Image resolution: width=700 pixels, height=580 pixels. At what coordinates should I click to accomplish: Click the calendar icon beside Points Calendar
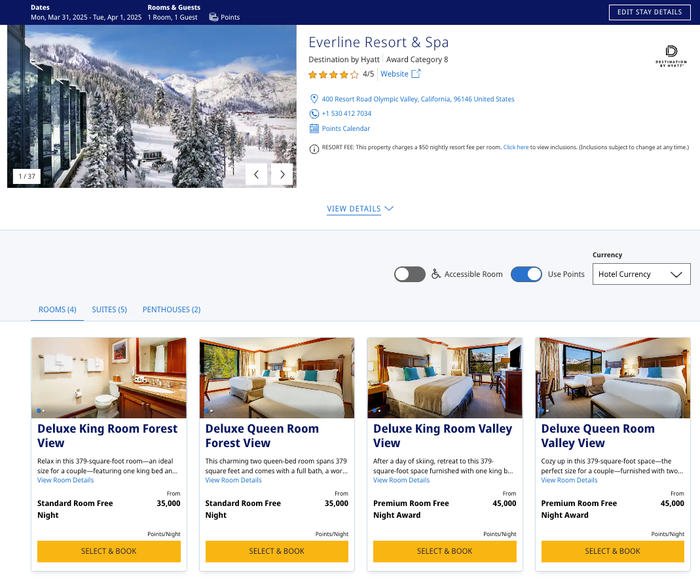[314, 129]
